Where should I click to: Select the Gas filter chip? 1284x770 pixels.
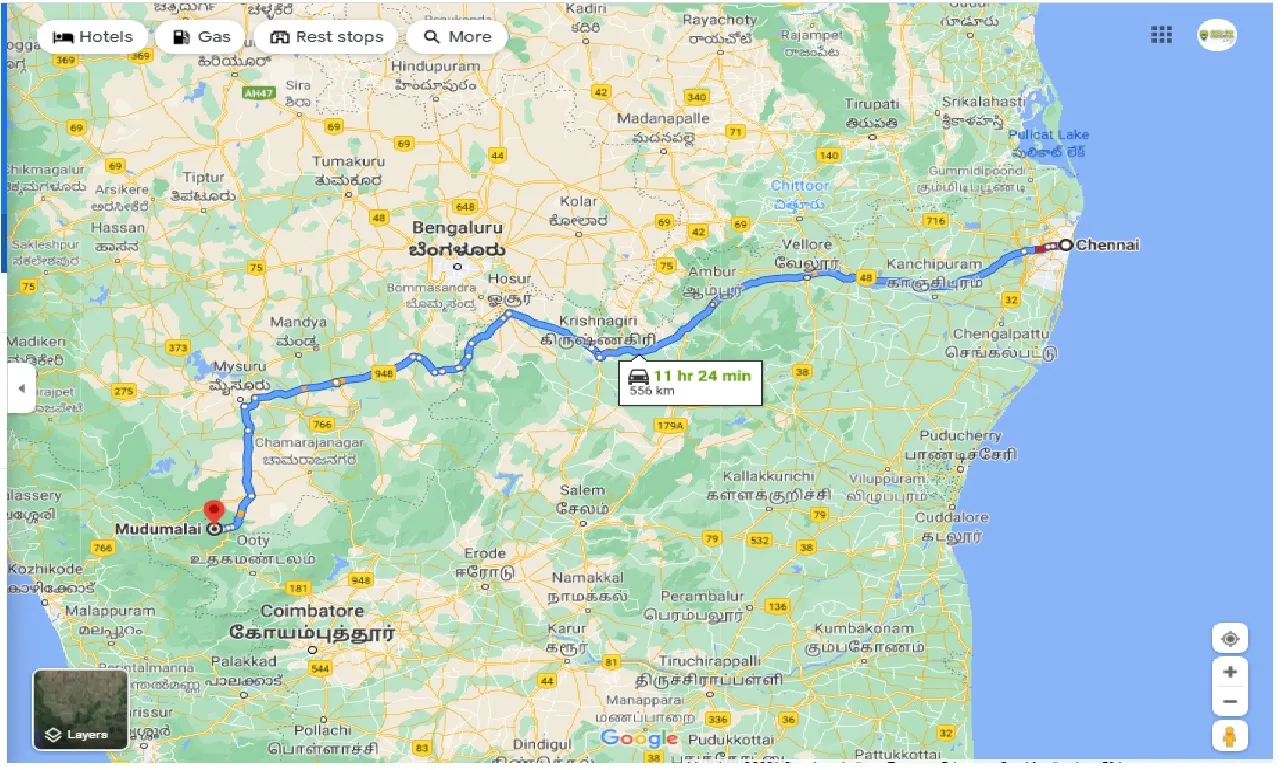[201, 37]
